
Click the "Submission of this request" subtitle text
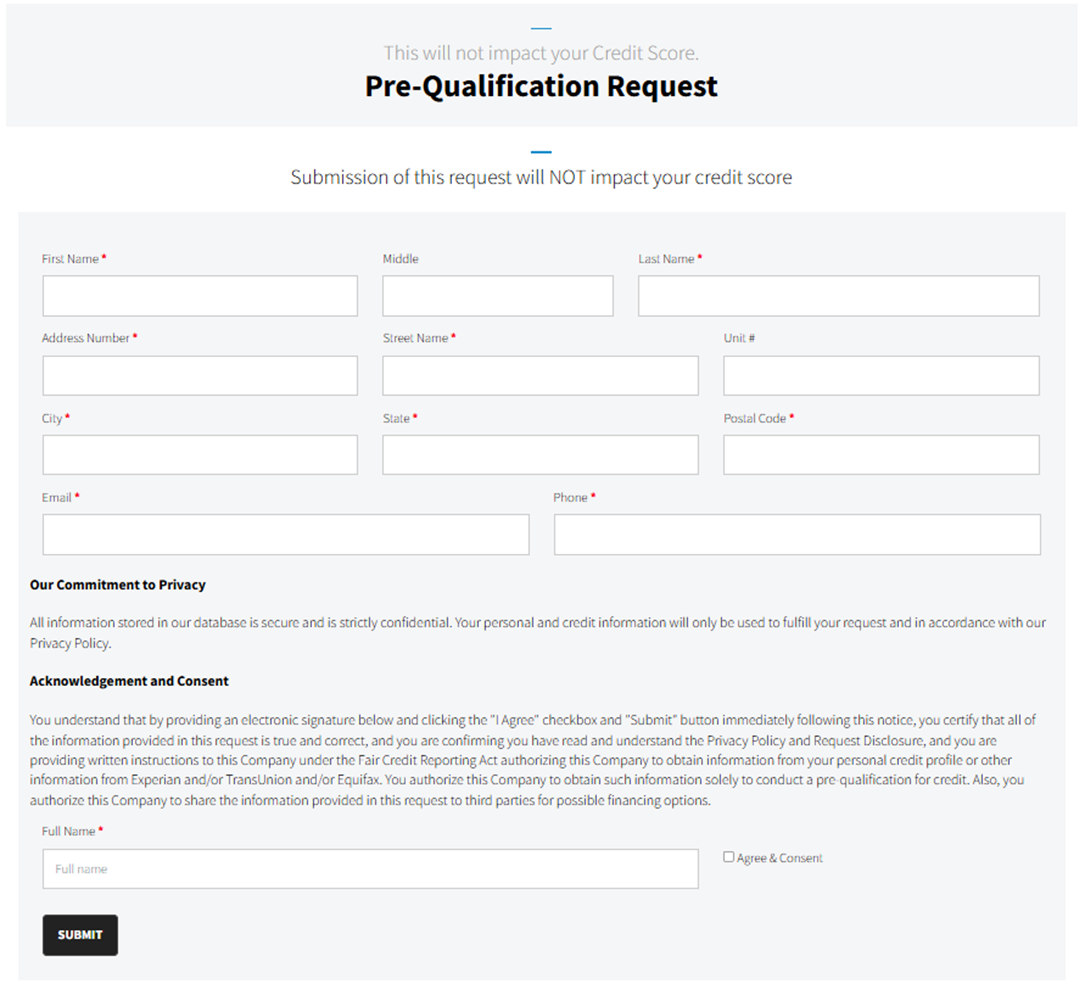click(x=541, y=178)
